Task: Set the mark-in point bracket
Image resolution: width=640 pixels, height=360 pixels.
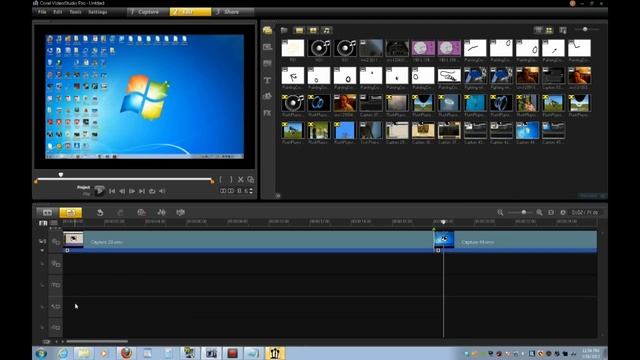Action: [221, 180]
